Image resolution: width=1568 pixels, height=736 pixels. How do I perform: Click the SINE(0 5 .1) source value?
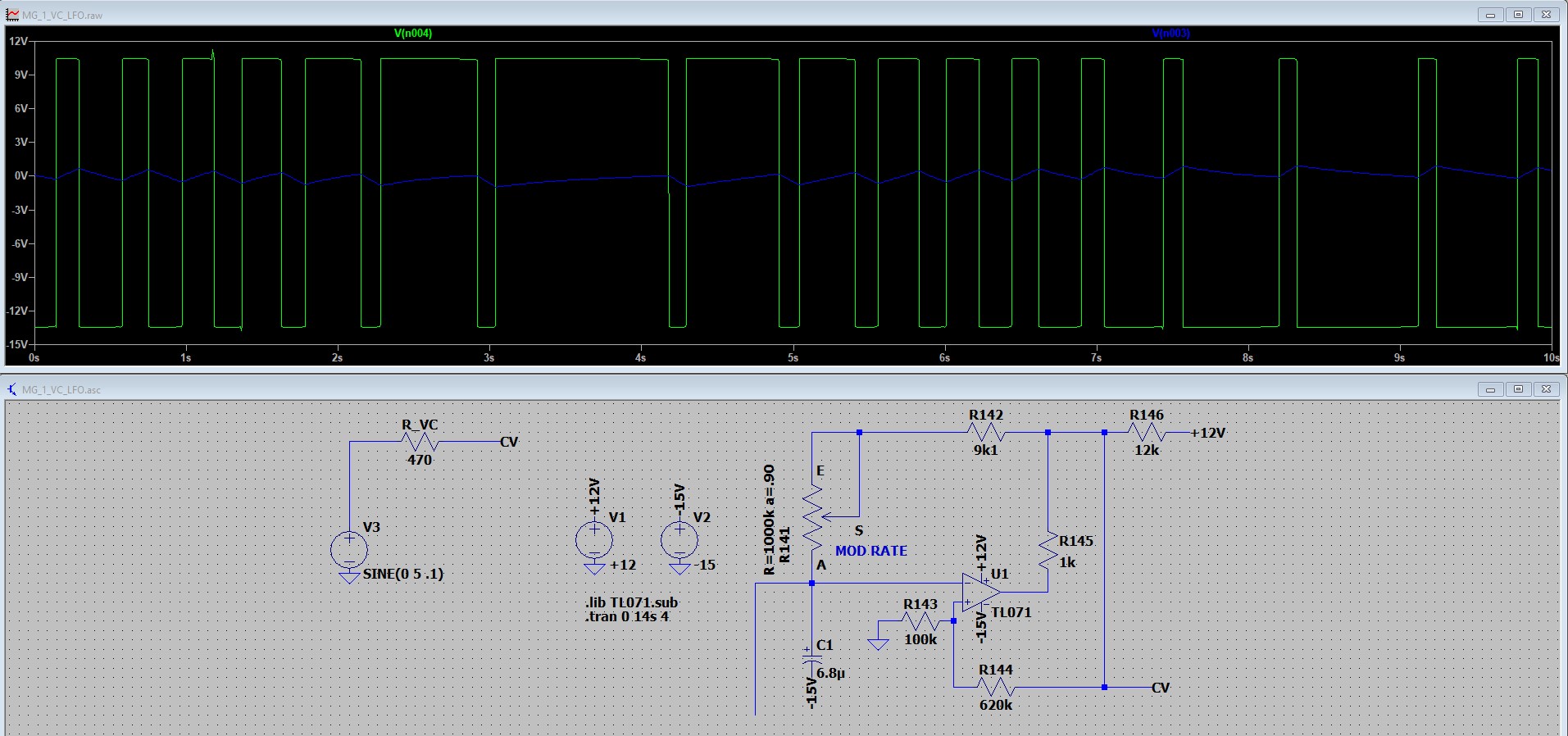click(x=403, y=574)
